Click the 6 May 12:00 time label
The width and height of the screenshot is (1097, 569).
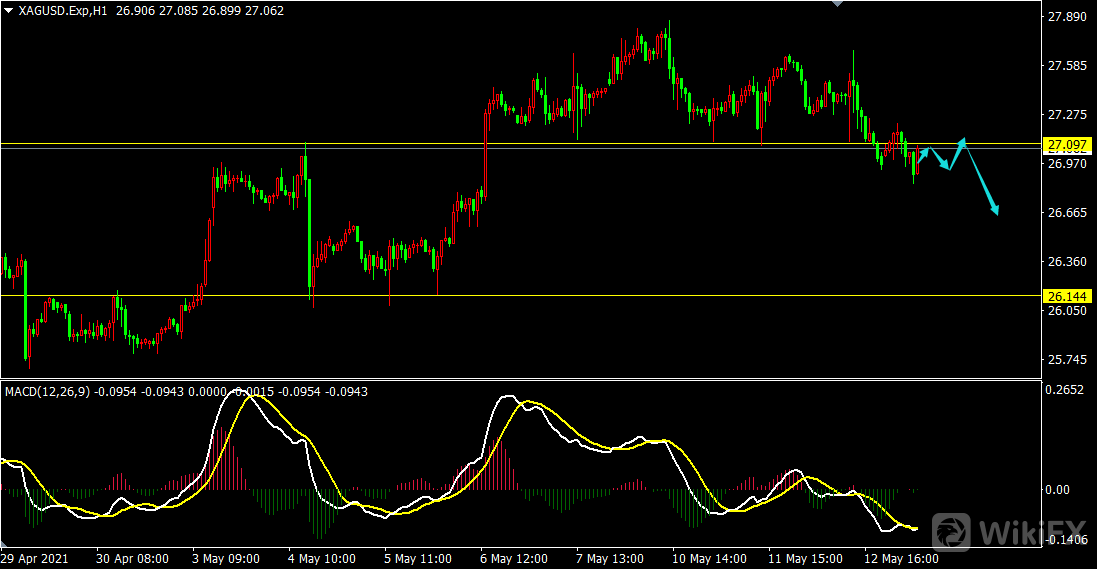(x=514, y=559)
